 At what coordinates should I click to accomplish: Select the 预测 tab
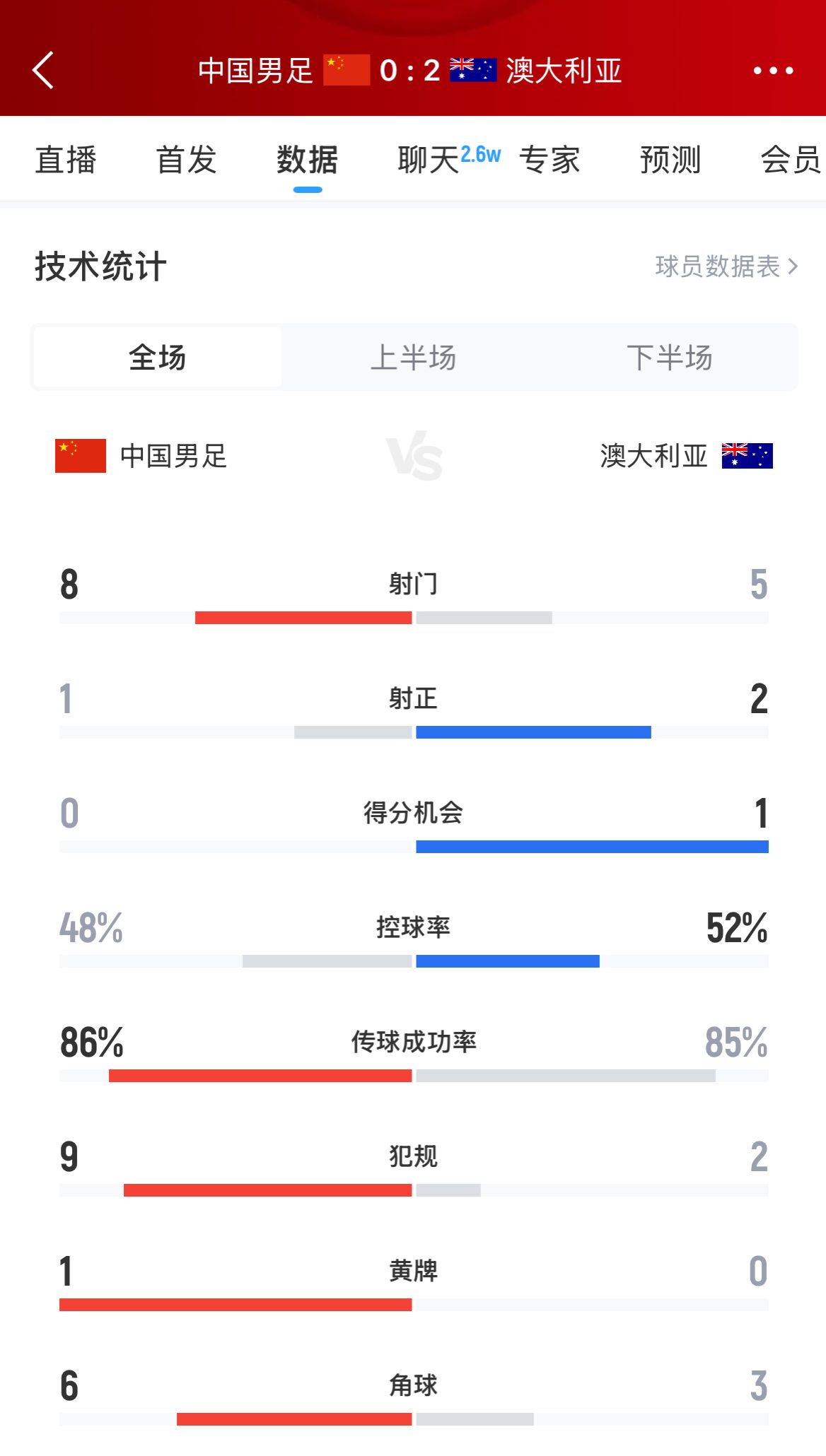[x=669, y=161]
